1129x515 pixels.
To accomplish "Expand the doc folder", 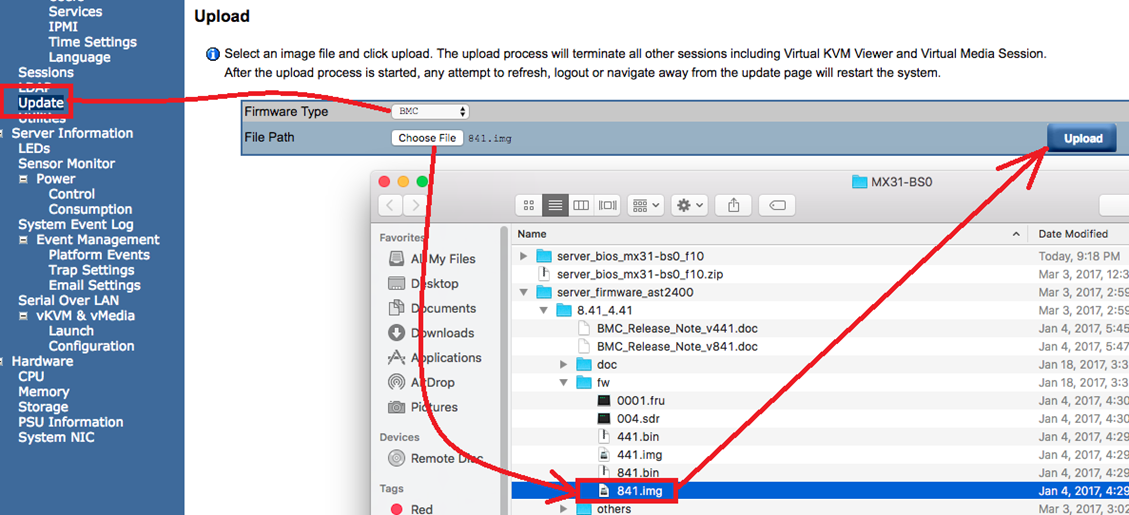I will click(x=564, y=365).
